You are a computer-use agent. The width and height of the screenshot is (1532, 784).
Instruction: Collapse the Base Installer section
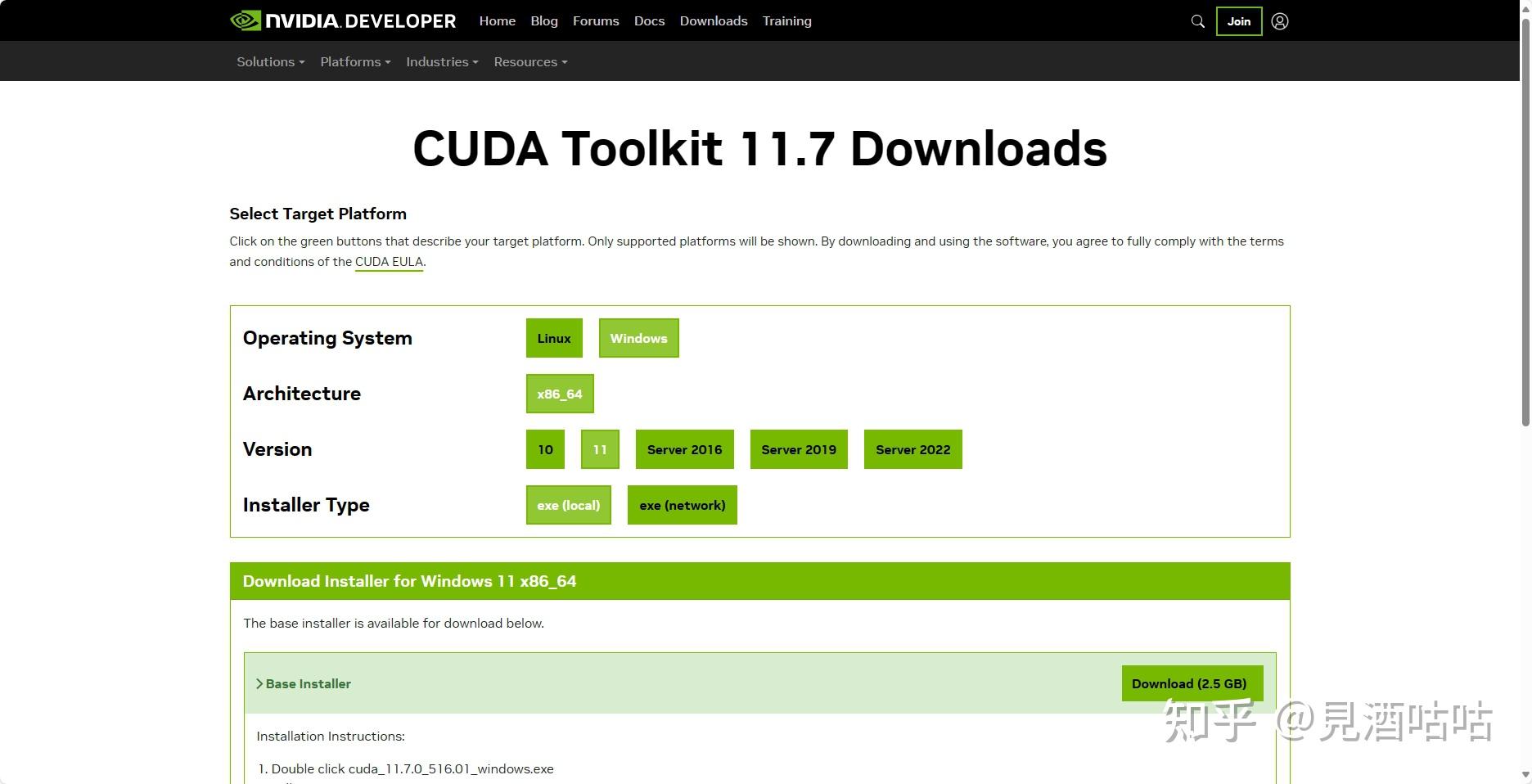(x=307, y=683)
